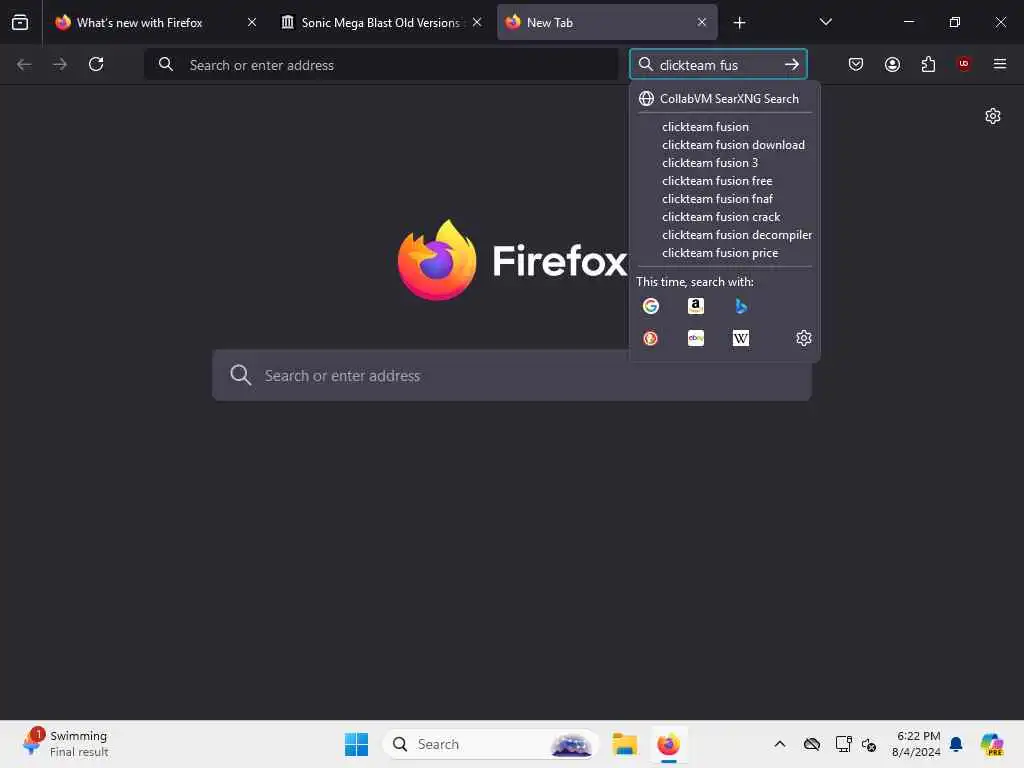This screenshot has width=1024, height=768.
Task: Choose suggestion 'clickteam fusion'
Action: (724, 127)
